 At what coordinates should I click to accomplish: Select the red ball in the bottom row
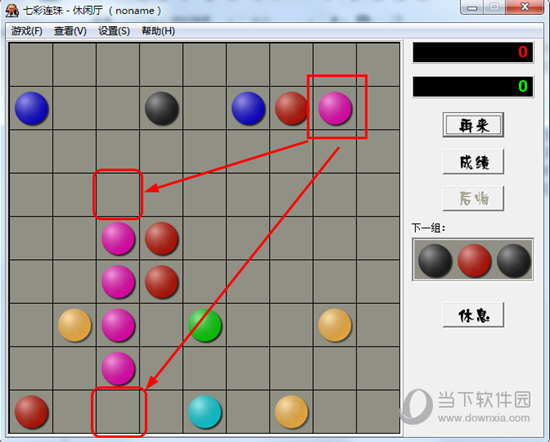click(31, 412)
